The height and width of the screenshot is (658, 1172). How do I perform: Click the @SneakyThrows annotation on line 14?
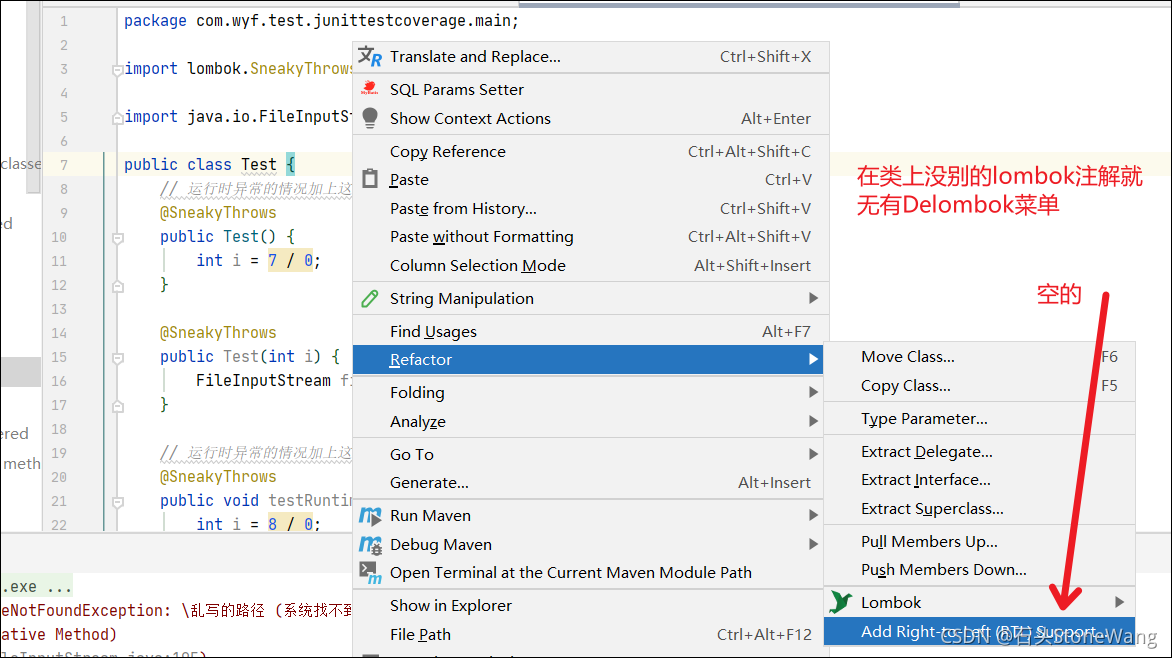pyautogui.click(x=218, y=333)
